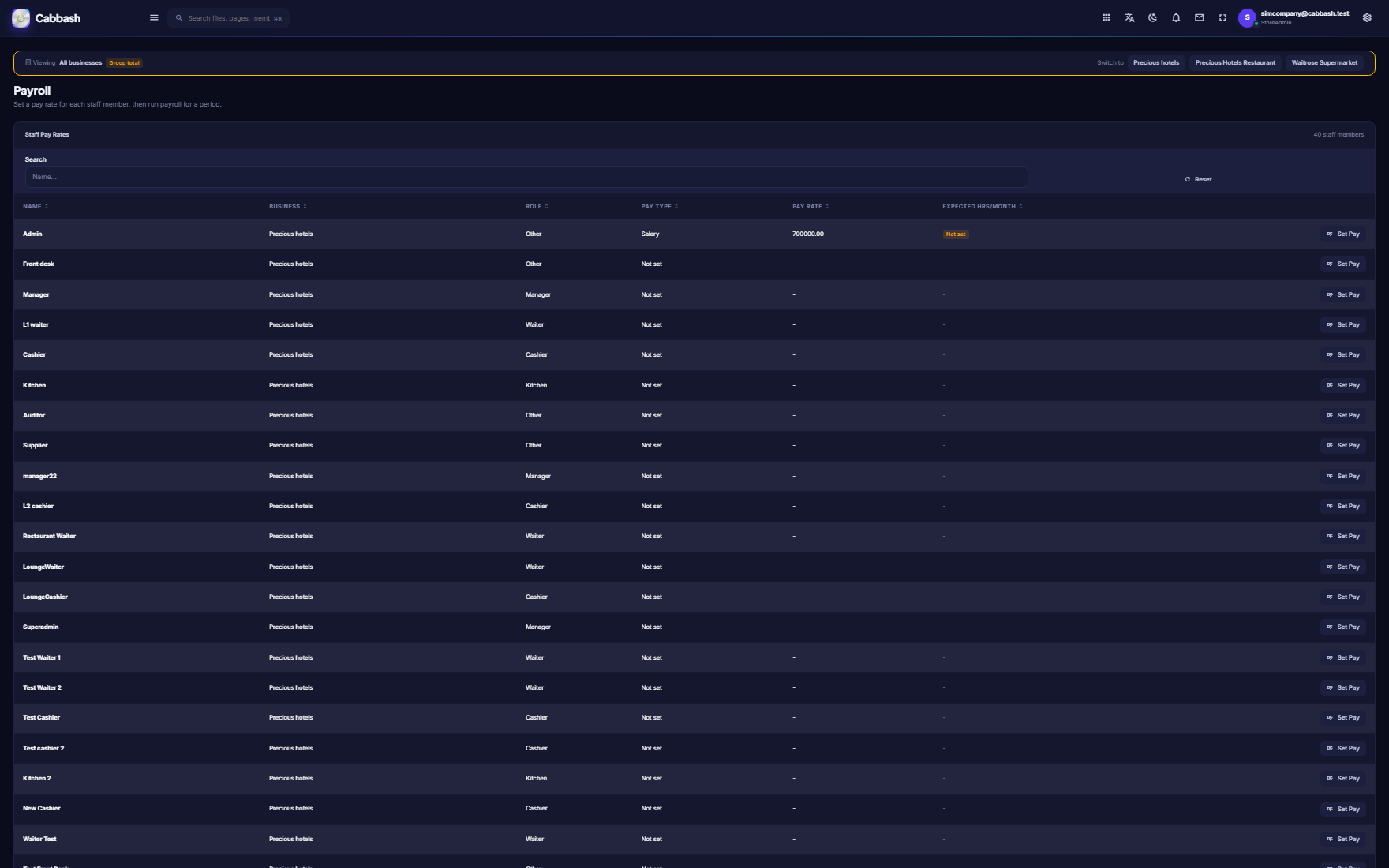Open the Cabbash logo home link
Viewport: 1389px width, 868px height.
[x=47, y=18]
